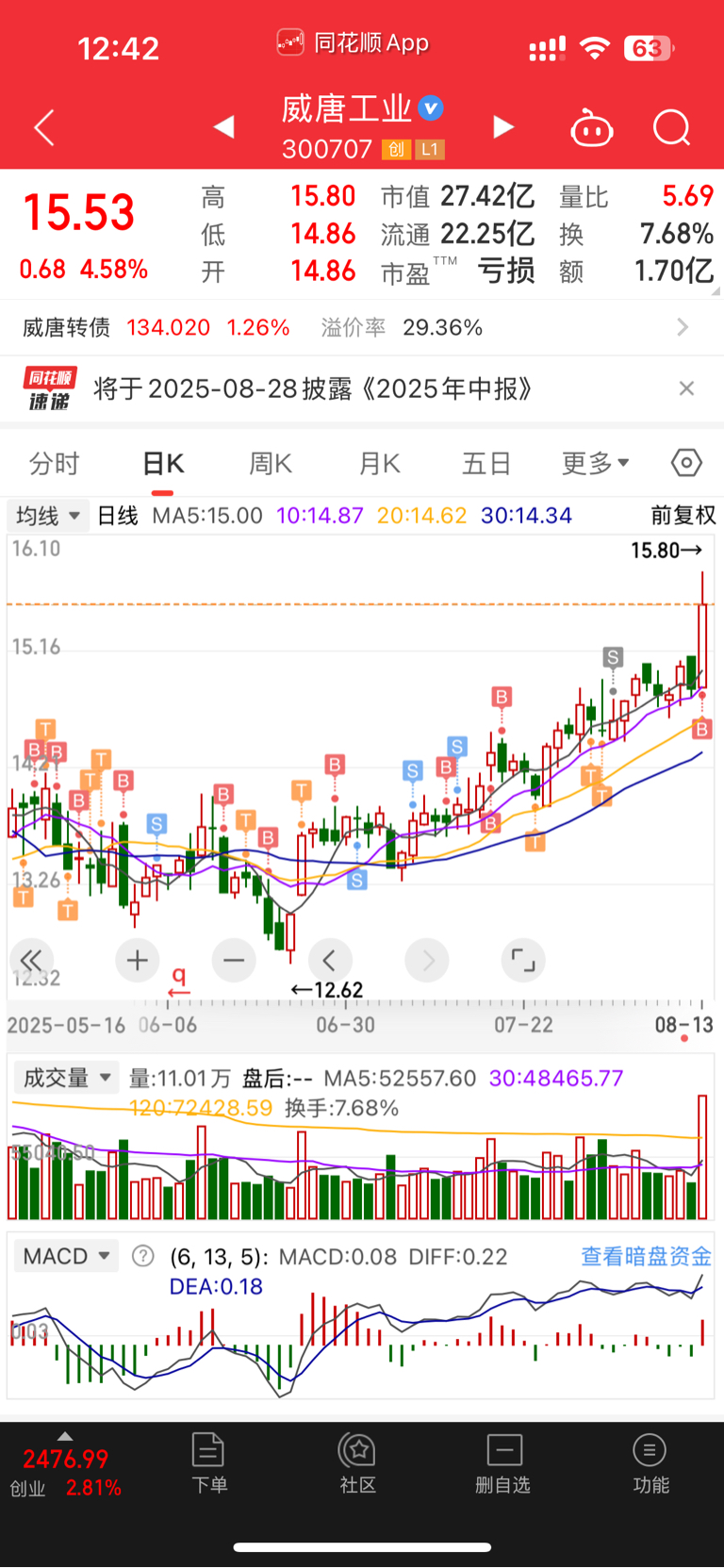The height and width of the screenshot is (1568, 724).
Task: Switch to the 五日 tab
Action: coord(486,463)
